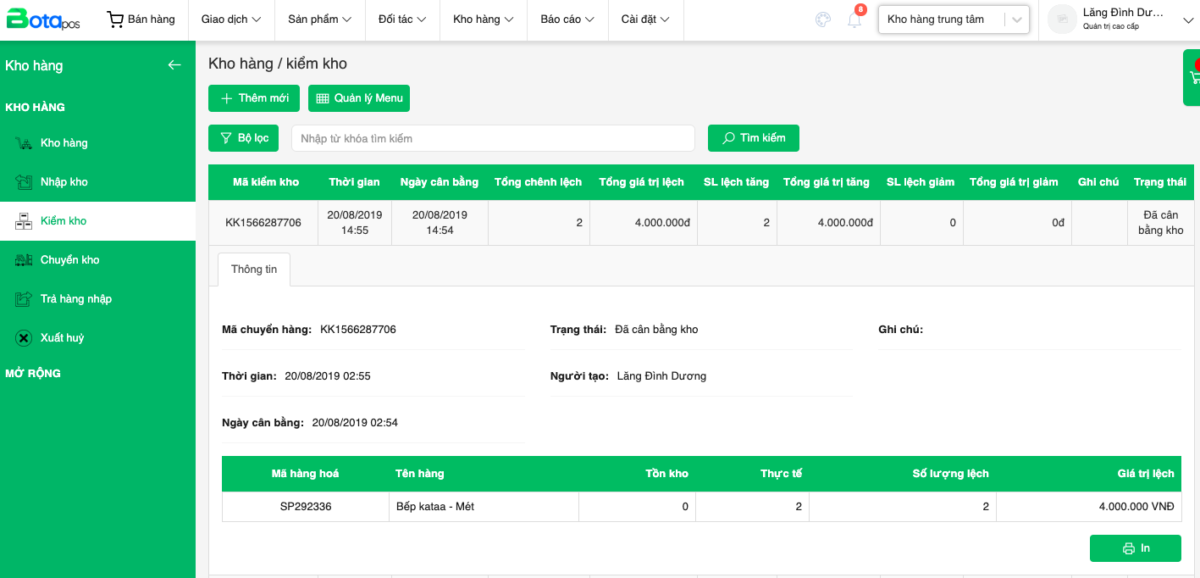
Task: Click the user avatar icon
Action: point(1061,19)
